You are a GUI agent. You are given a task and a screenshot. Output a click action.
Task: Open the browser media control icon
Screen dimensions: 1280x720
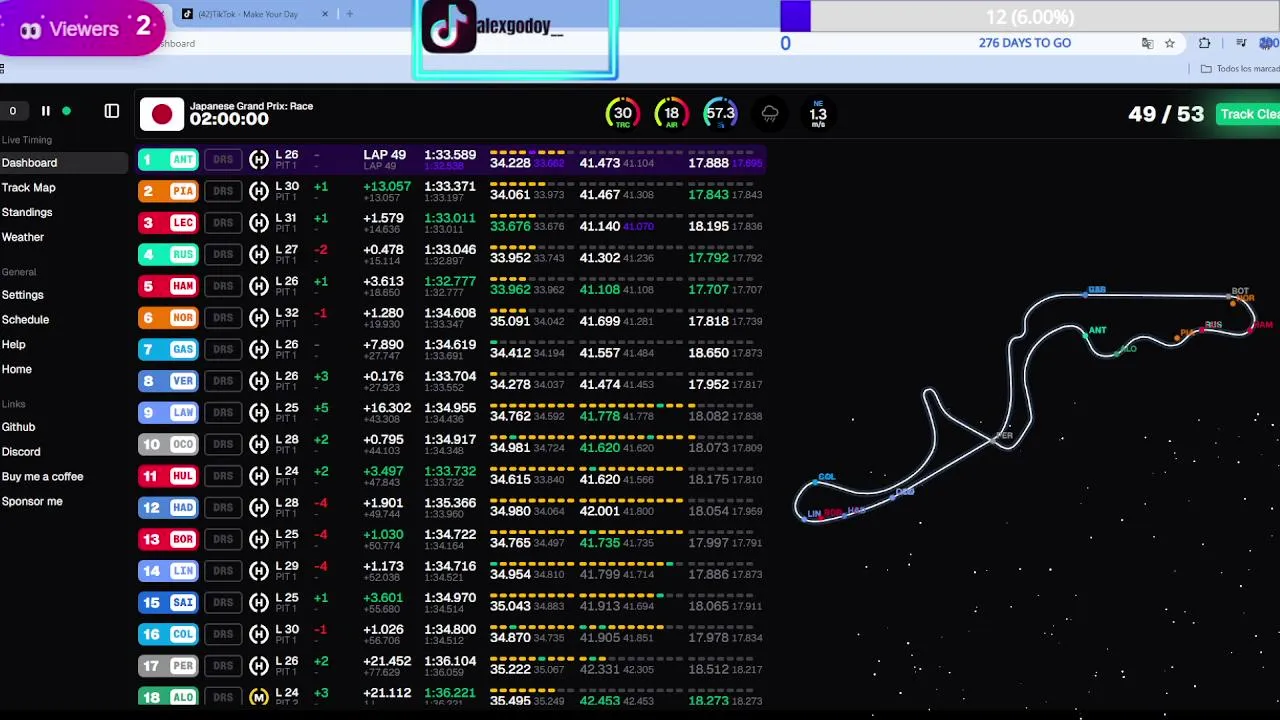click(x=1241, y=43)
